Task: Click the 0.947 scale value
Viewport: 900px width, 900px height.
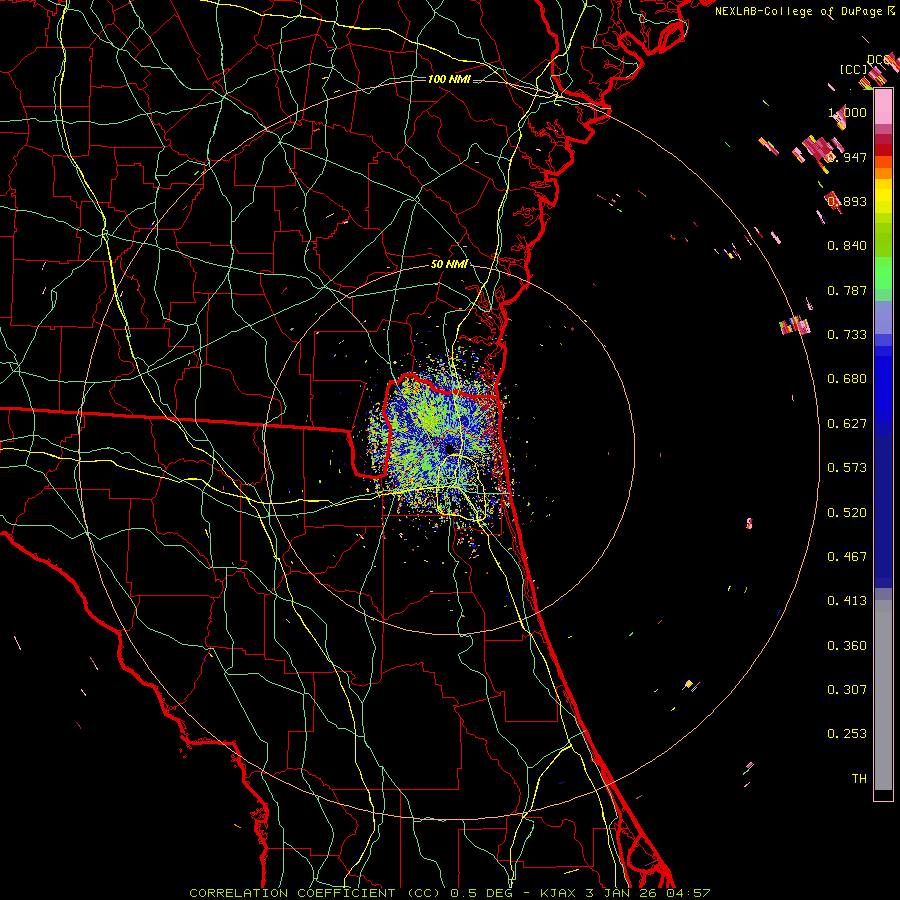Action: point(847,157)
